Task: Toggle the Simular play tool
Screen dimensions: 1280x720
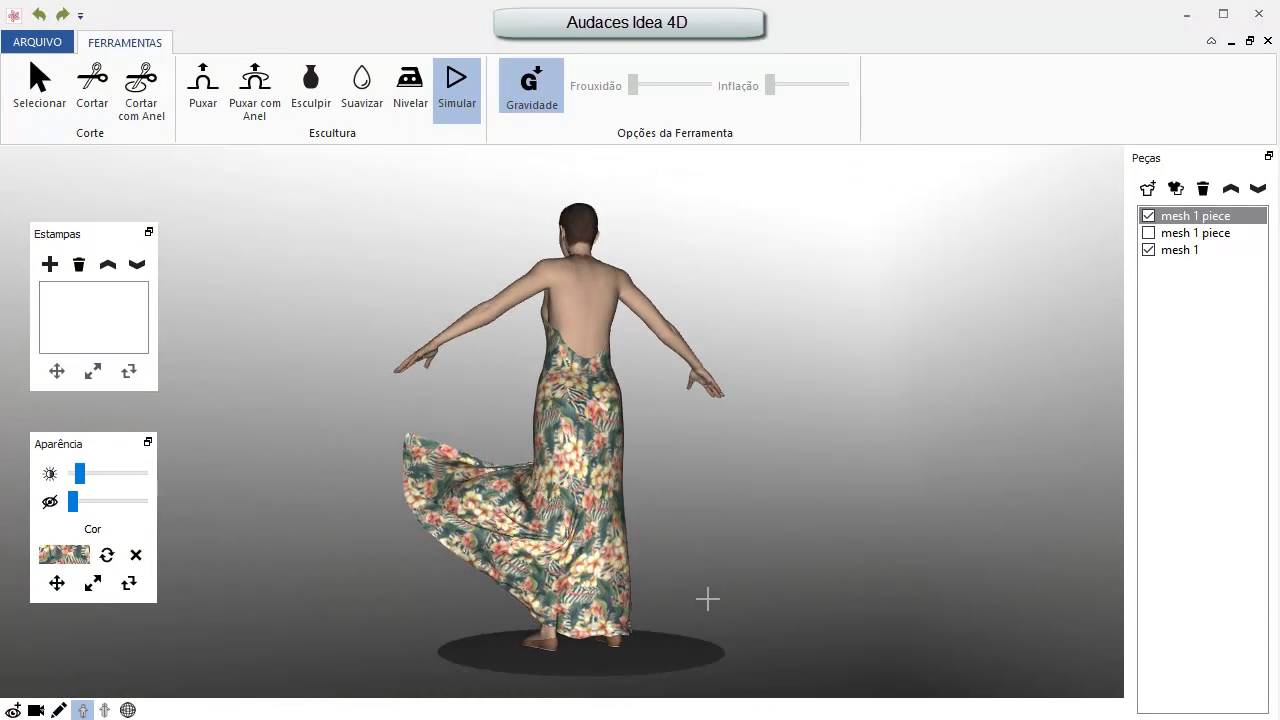Action: pyautogui.click(x=457, y=90)
